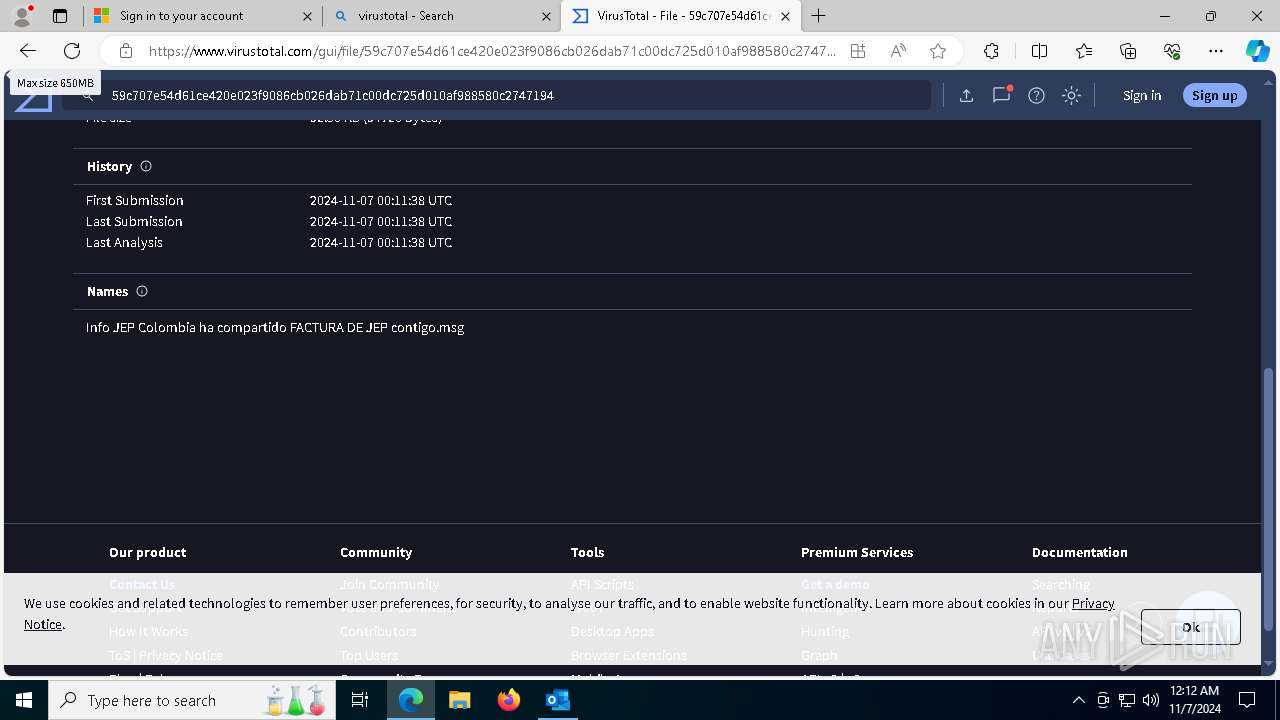Click the browser address bar URL
The height and width of the screenshot is (720, 1280).
point(492,51)
